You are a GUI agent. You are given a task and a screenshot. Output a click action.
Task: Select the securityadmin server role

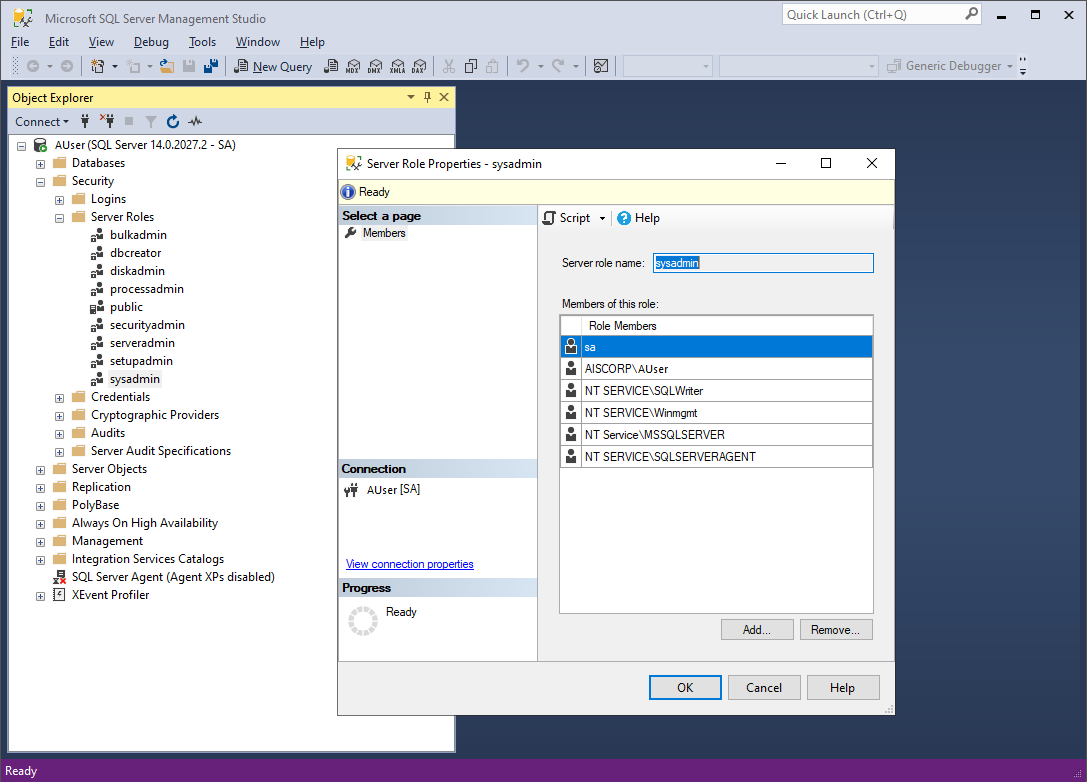click(x=147, y=325)
